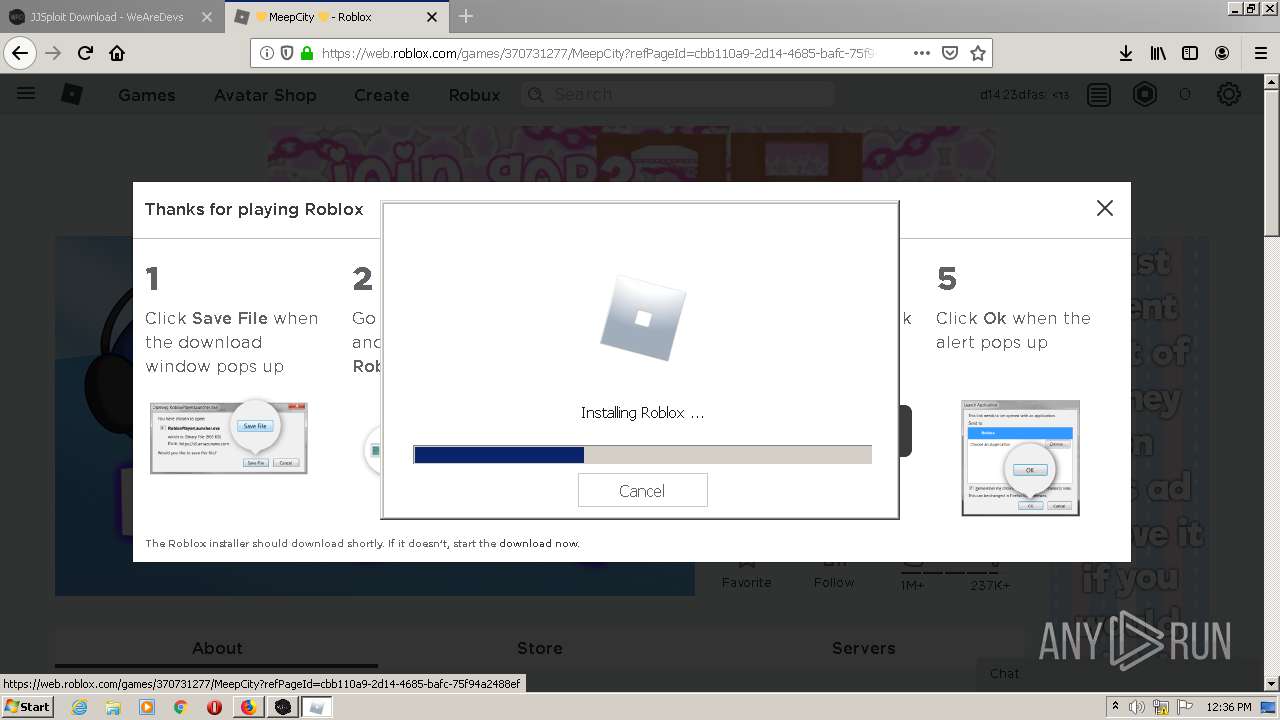Screen dimensions: 1280x720
Task: Open the Windows Start menu
Action: click(28, 706)
